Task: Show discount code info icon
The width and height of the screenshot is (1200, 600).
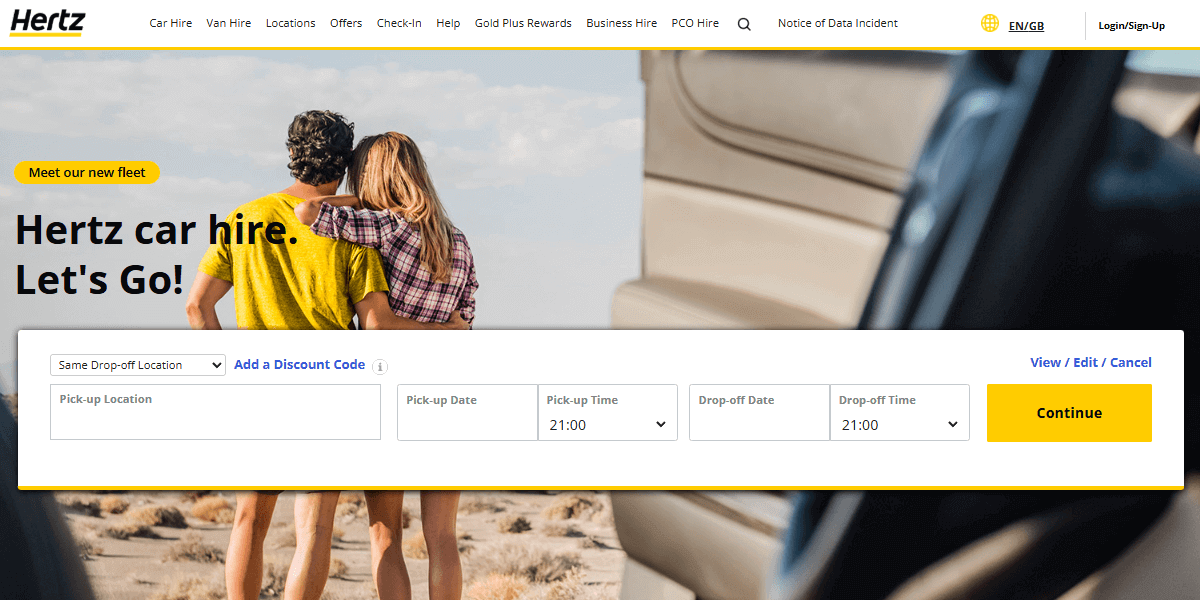Action: coord(380,367)
